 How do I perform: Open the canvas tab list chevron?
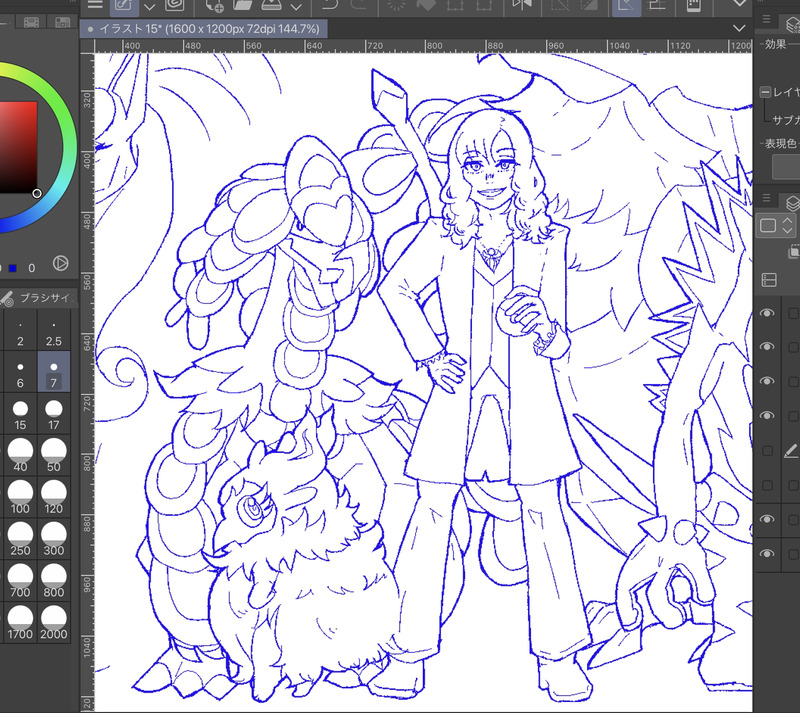[739, 29]
